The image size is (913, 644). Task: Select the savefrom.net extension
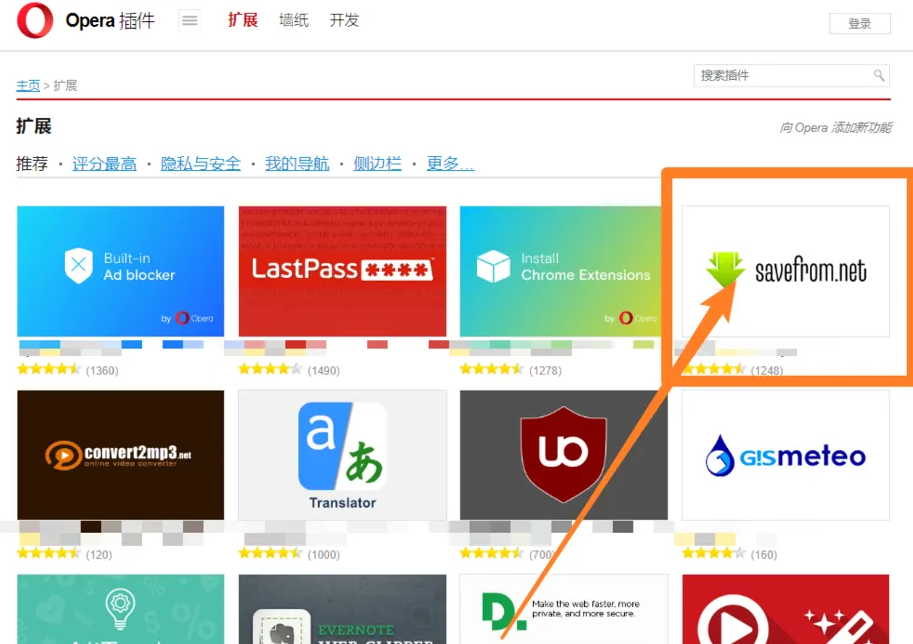pos(785,271)
